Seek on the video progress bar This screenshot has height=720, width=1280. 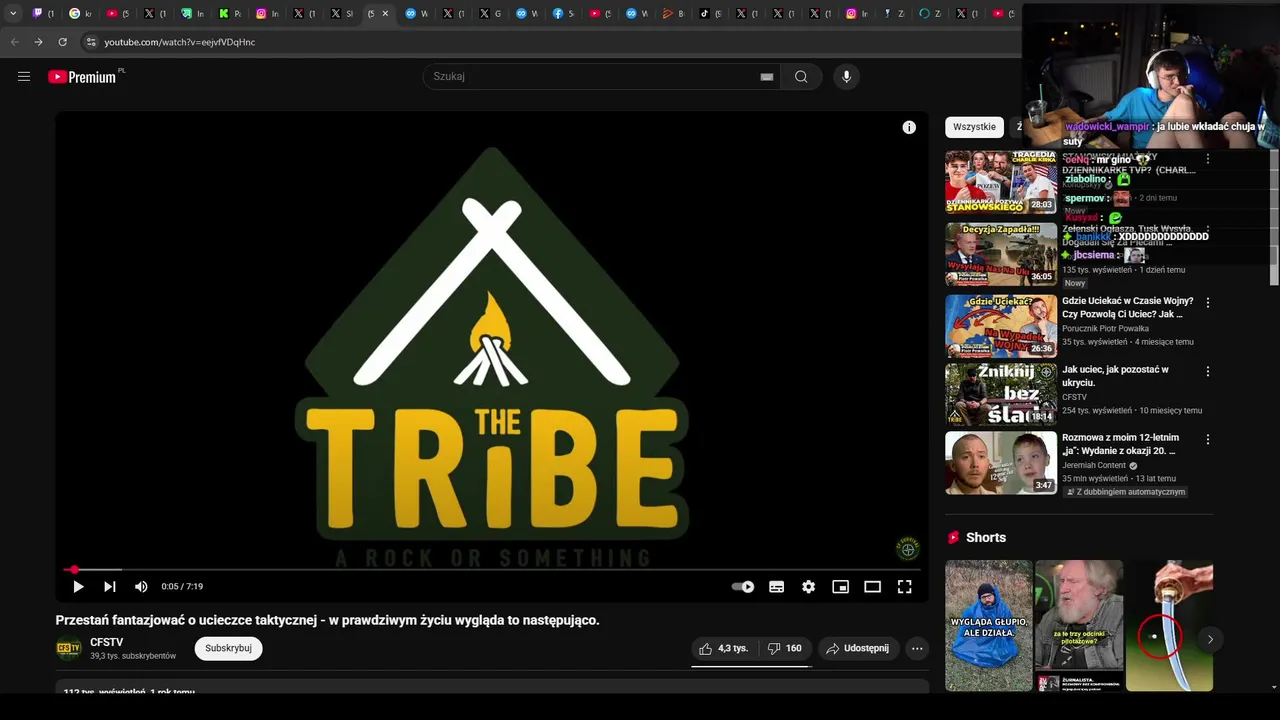coord(490,570)
